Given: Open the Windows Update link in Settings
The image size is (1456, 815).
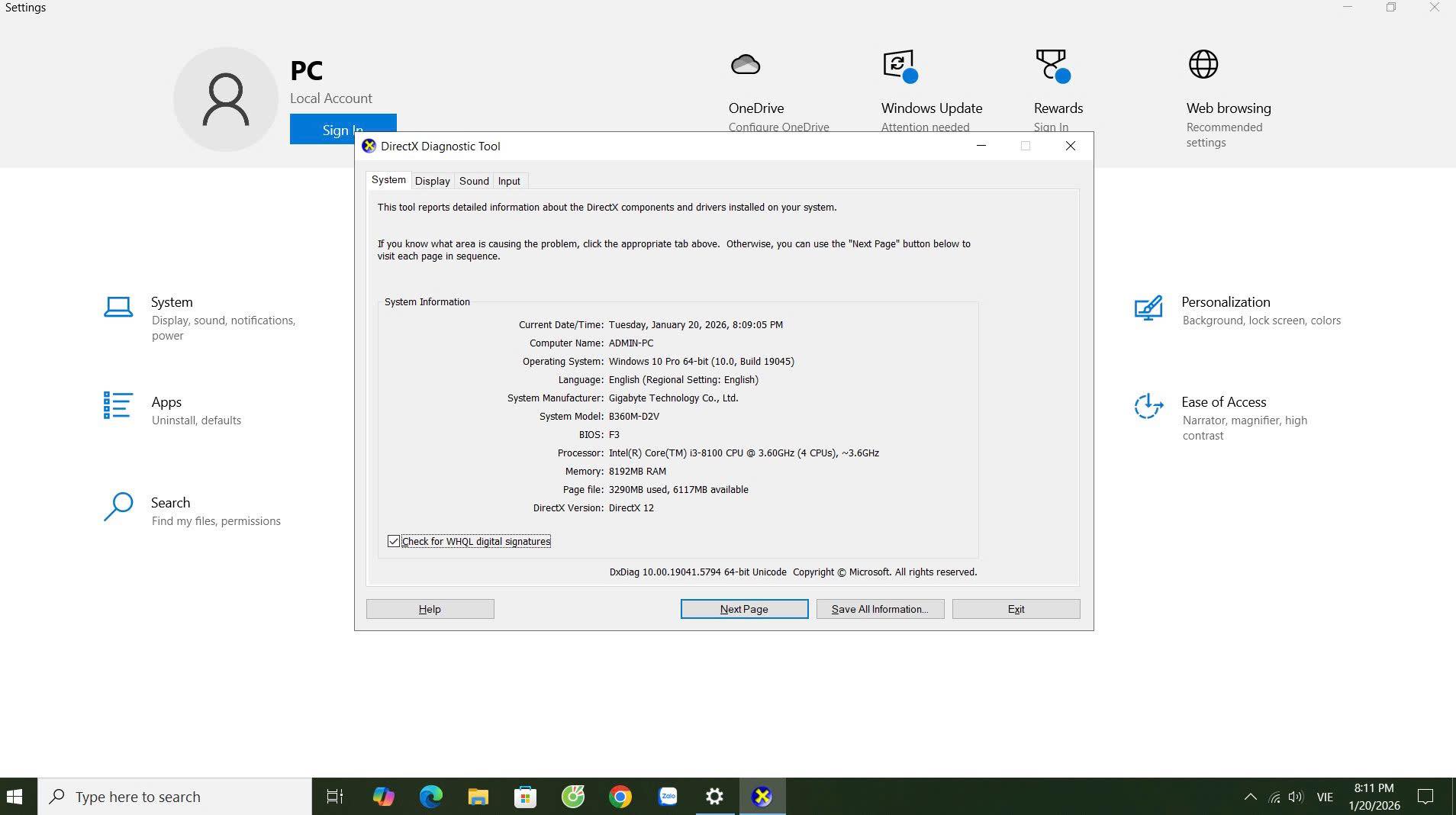Looking at the screenshot, I should [x=932, y=108].
